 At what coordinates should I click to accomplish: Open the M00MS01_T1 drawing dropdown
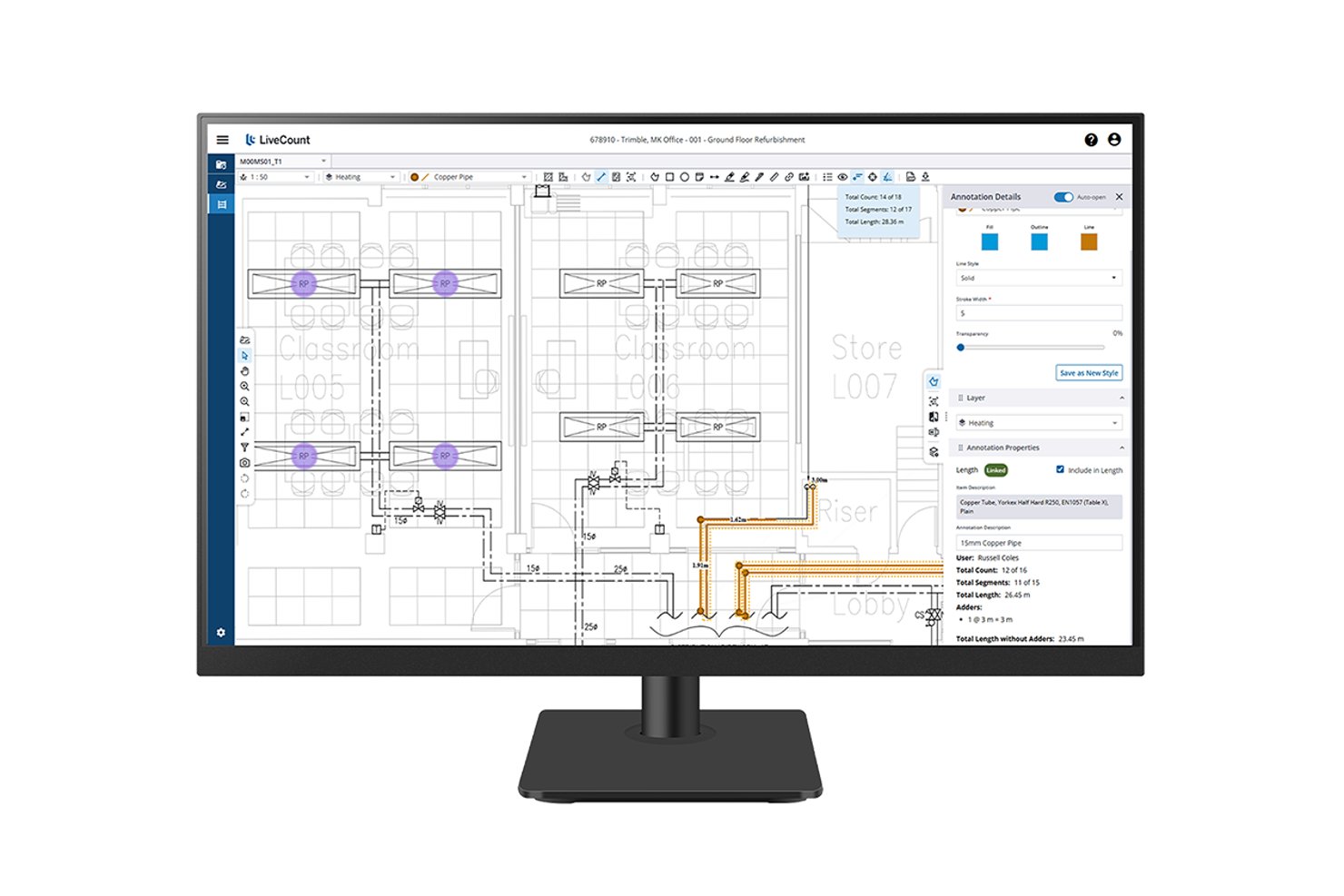(x=282, y=161)
